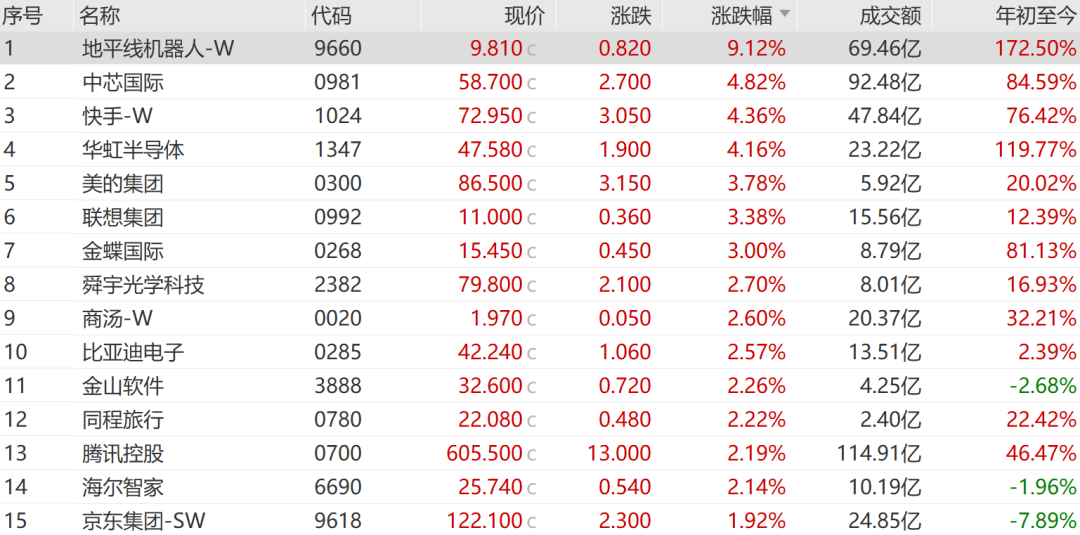Select the 美的集团 row
Image resolution: width=1080 pixels, height=535 pixels.
pyautogui.click(x=540, y=184)
